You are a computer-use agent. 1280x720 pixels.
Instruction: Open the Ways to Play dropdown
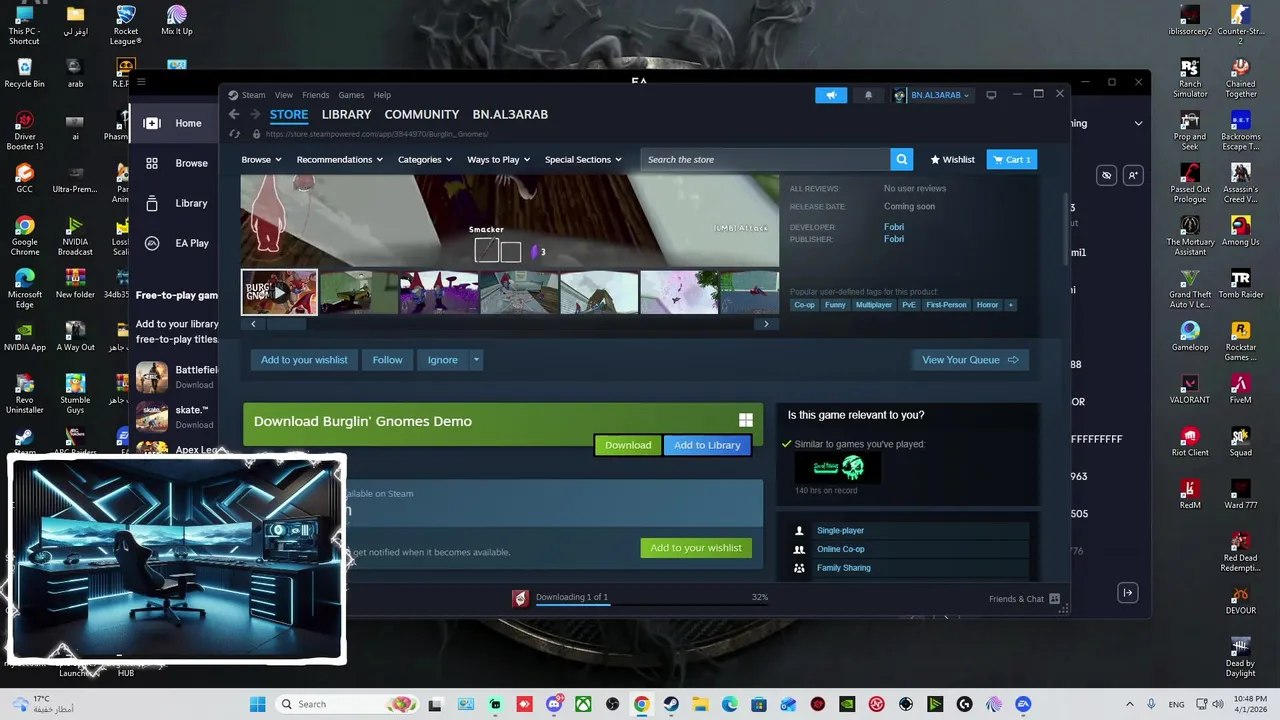point(499,160)
